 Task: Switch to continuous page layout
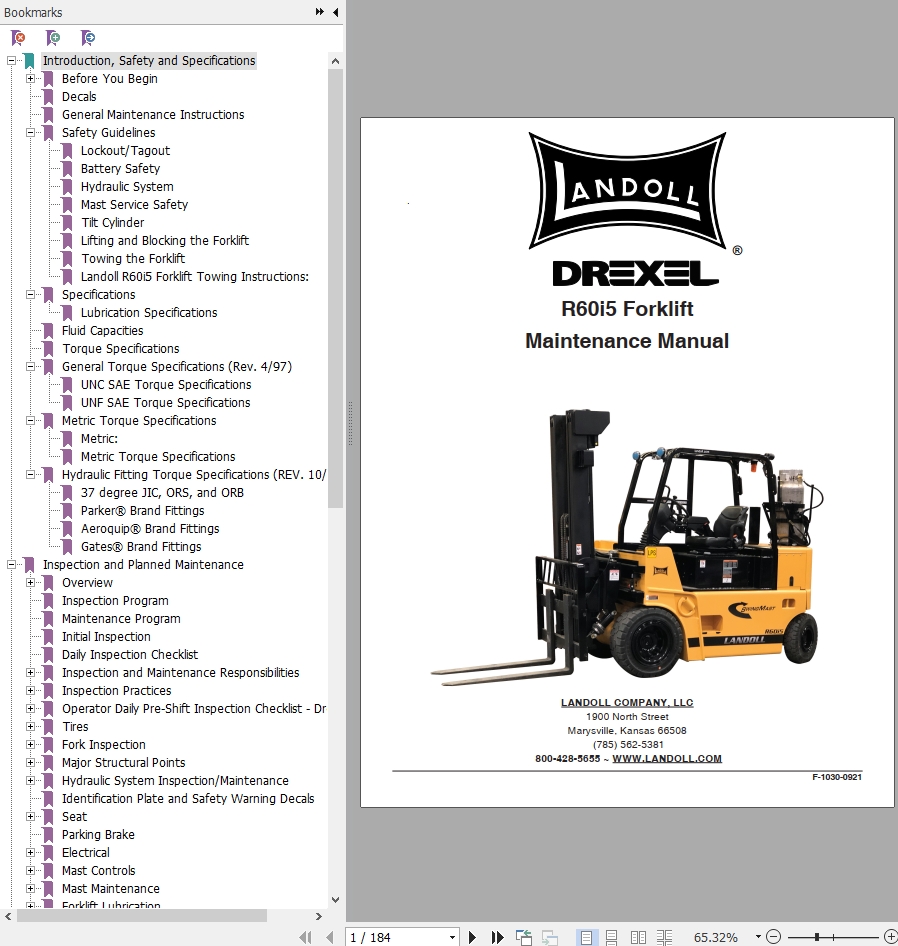612,937
